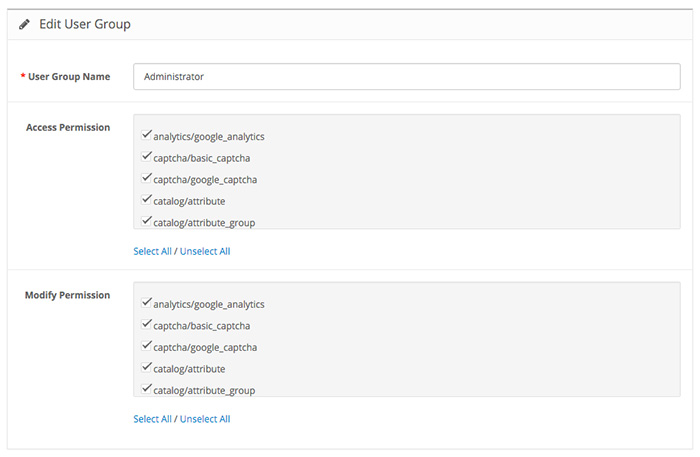Toggle catalog/attribute_group in Access Permission
Screen dimensions: 700x457
click(x=146, y=220)
